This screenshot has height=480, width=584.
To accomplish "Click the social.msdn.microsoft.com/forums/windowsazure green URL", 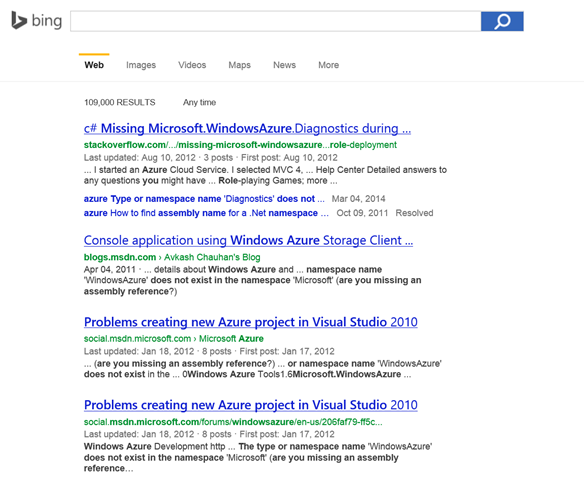I will [x=233, y=422].
